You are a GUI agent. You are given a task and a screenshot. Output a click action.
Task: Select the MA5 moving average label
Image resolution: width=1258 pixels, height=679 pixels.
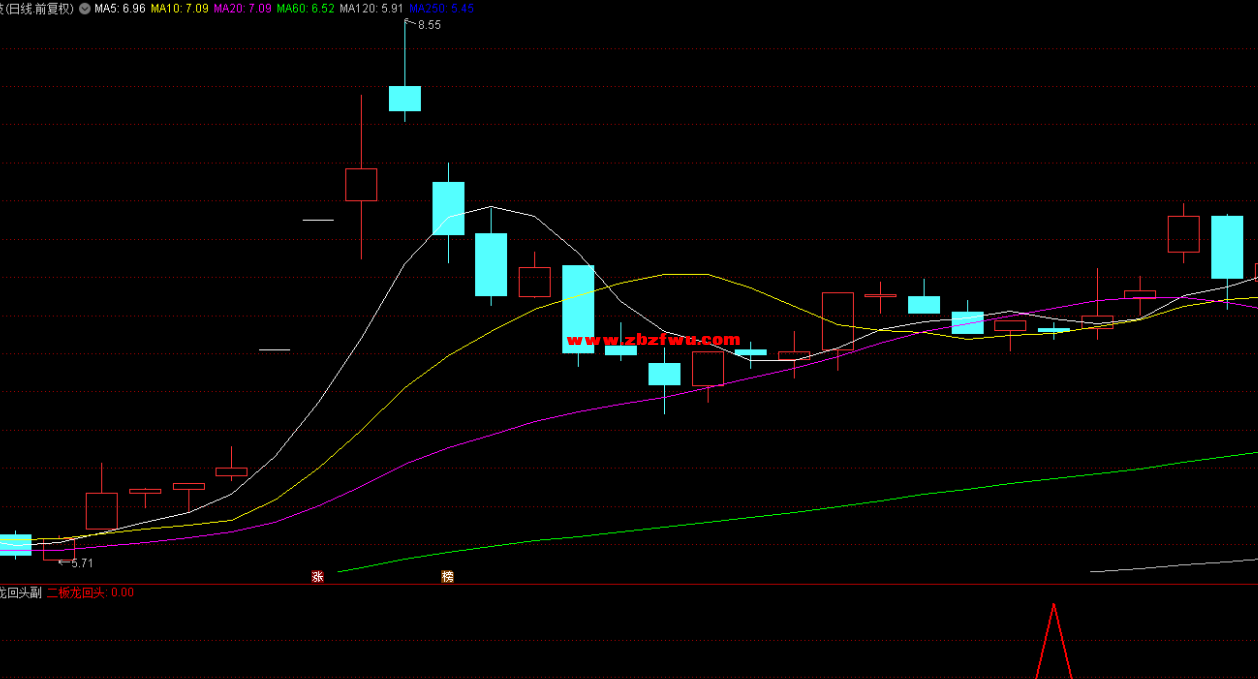120,8
